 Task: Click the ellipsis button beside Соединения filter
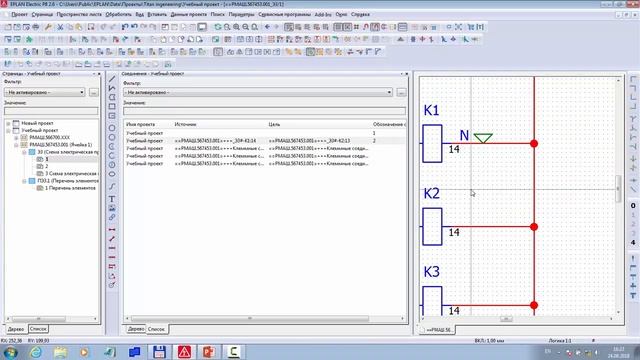(401, 92)
